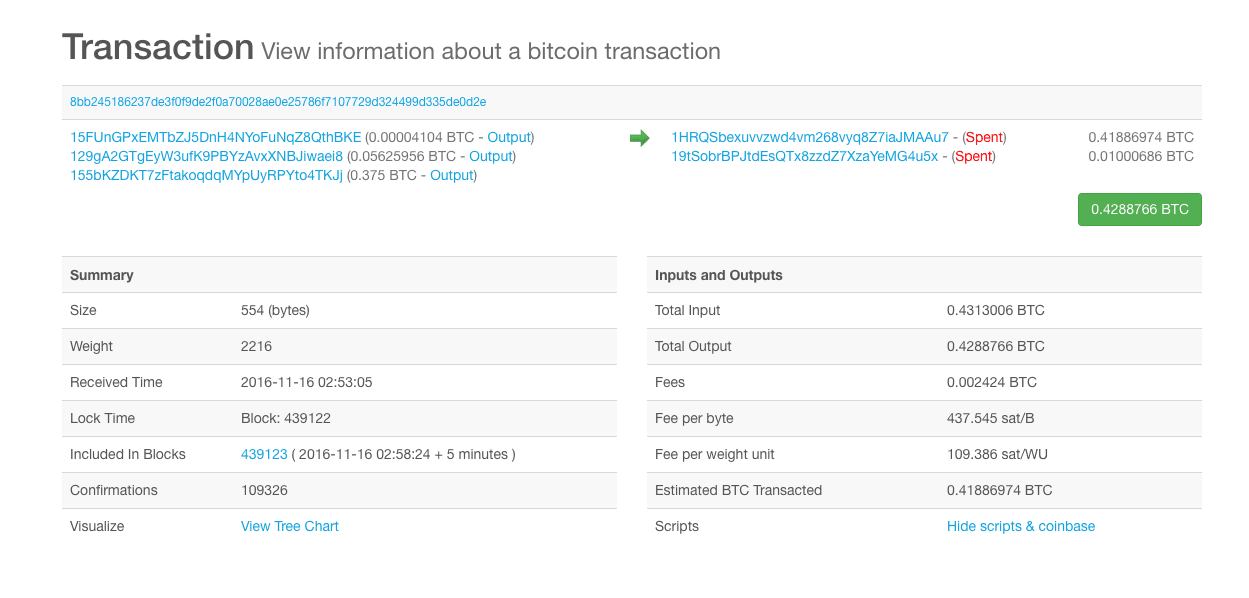Click the Summary table header
Image resolution: width=1249 pixels, height=598 pixels.
[339, 275]
